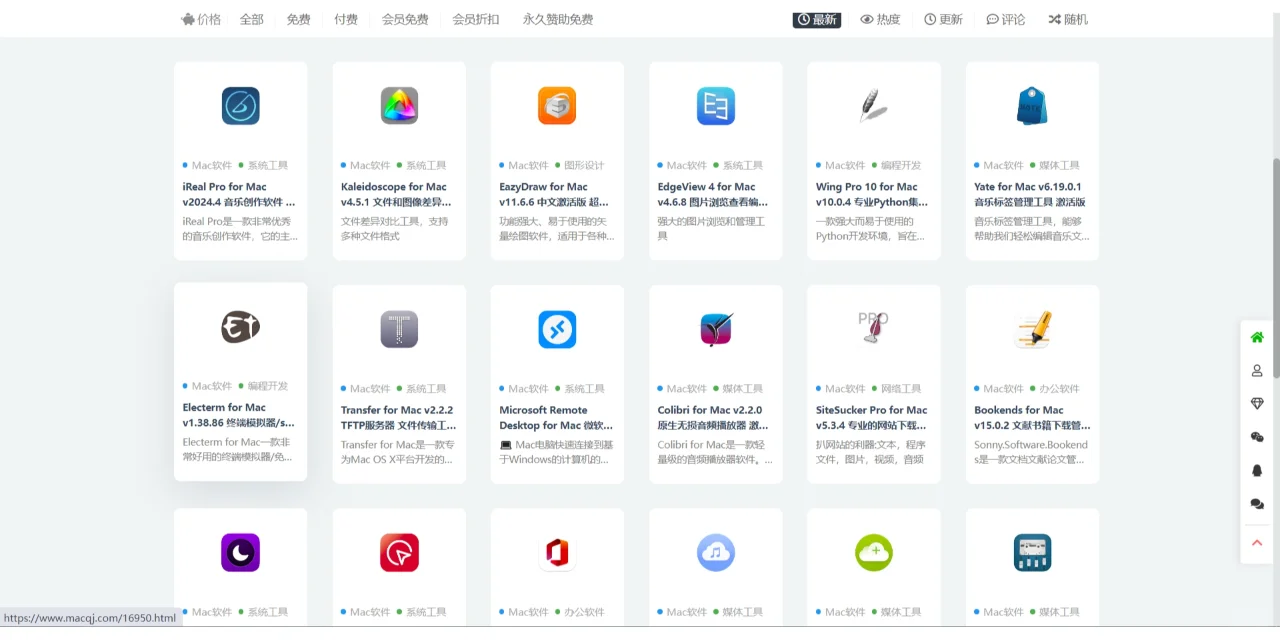Click the green home sidebar icon
1280x640 pixels.
[x=1257, y=337]
